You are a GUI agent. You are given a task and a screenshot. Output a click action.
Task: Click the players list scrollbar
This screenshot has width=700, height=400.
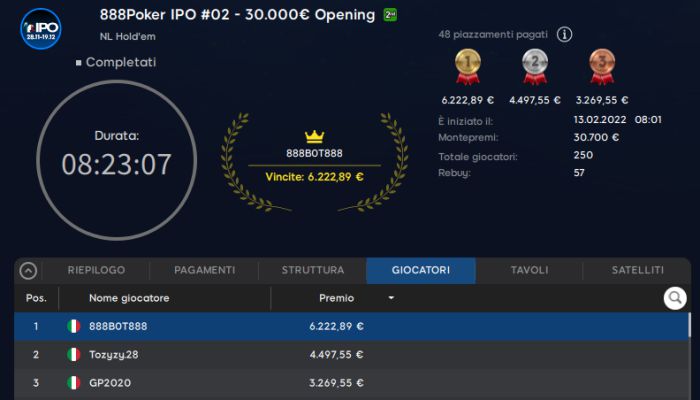[x=690, y=325]
